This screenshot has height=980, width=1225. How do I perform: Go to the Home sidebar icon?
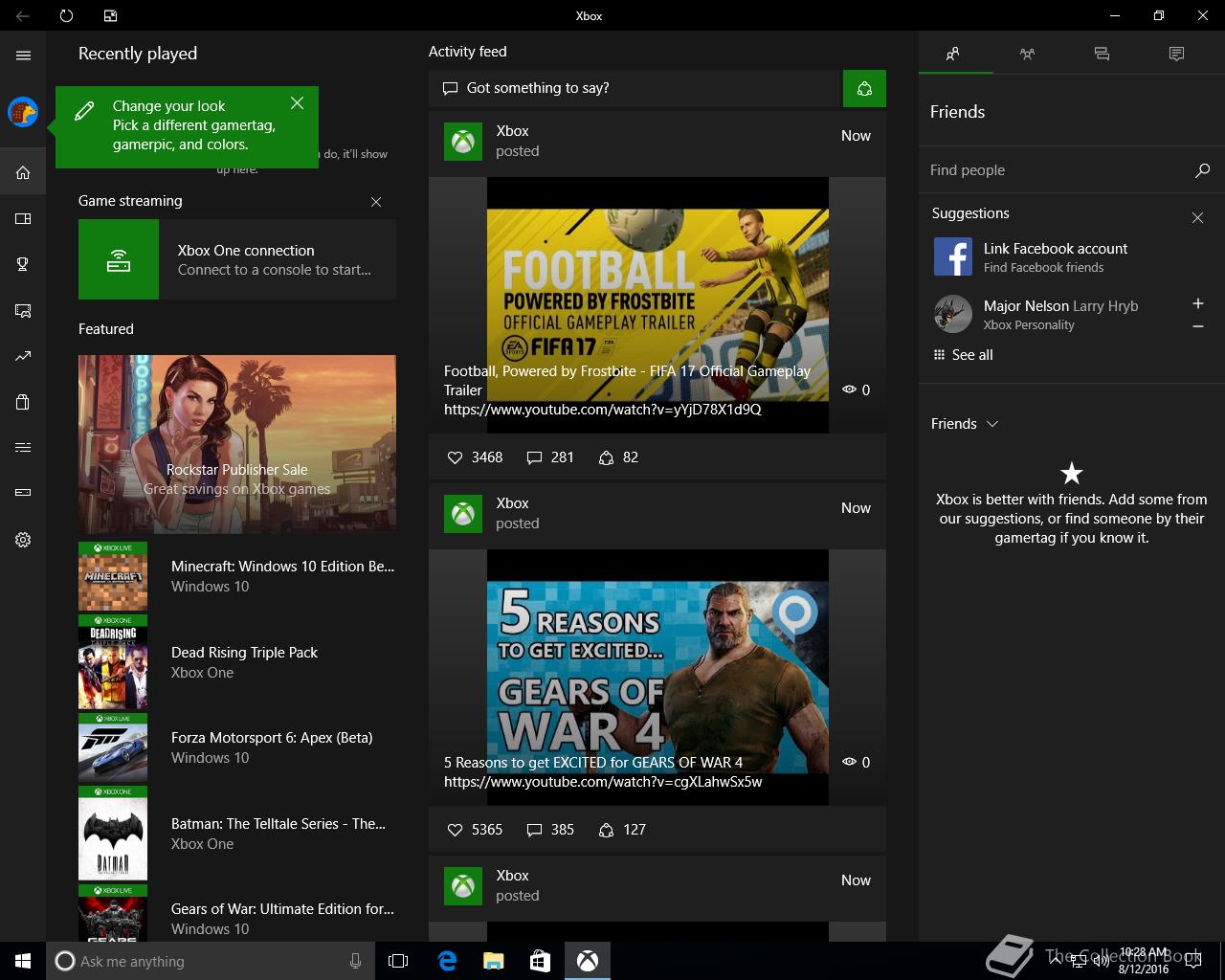tap(23, 173)
